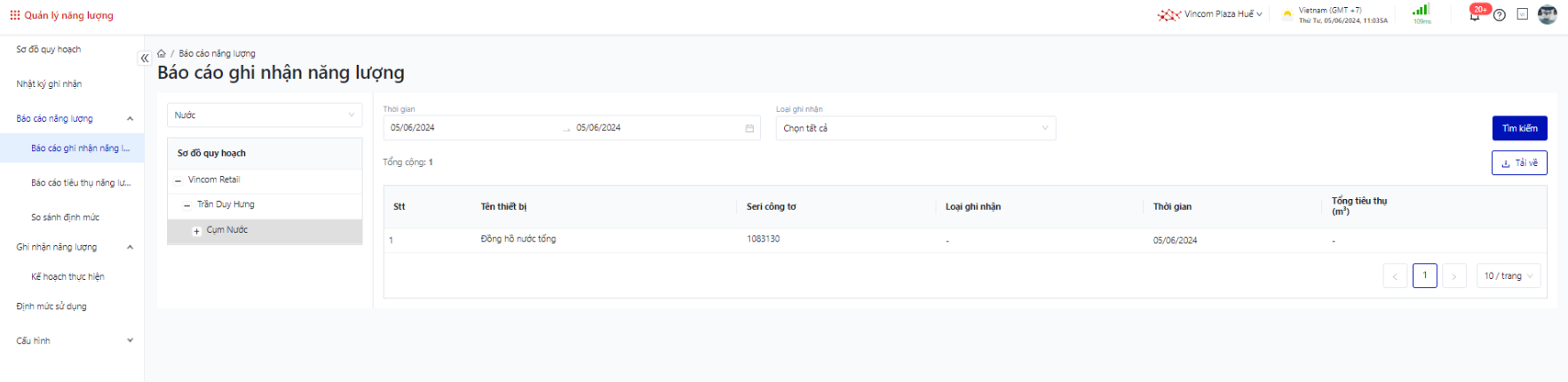
Task: Click the home breadcrumb icon
Action: tap(162, 53)
